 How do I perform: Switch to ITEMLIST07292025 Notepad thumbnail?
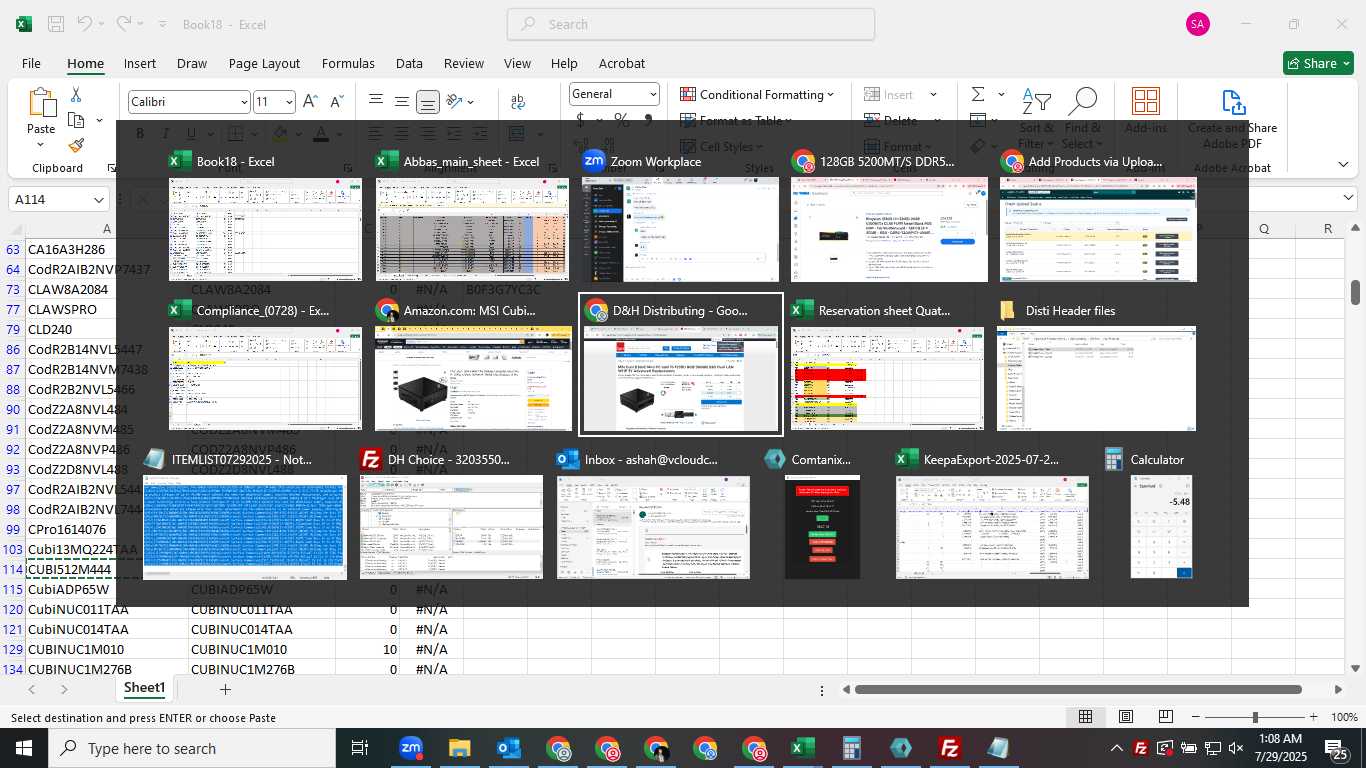pos(244,527)
